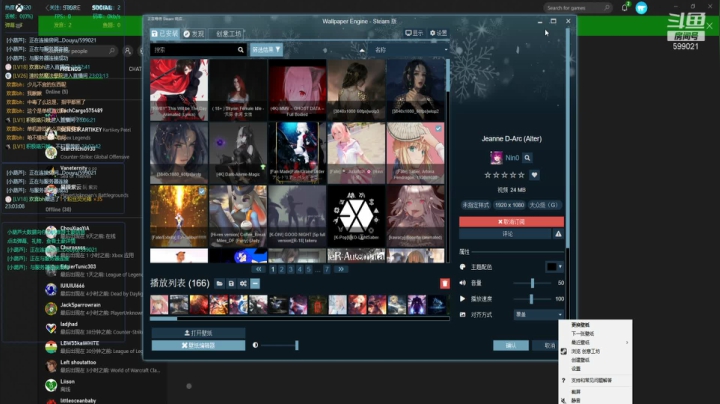Delete the playlist with the red trash icon
Screen dimensions: 720x404
click(444, 283)
